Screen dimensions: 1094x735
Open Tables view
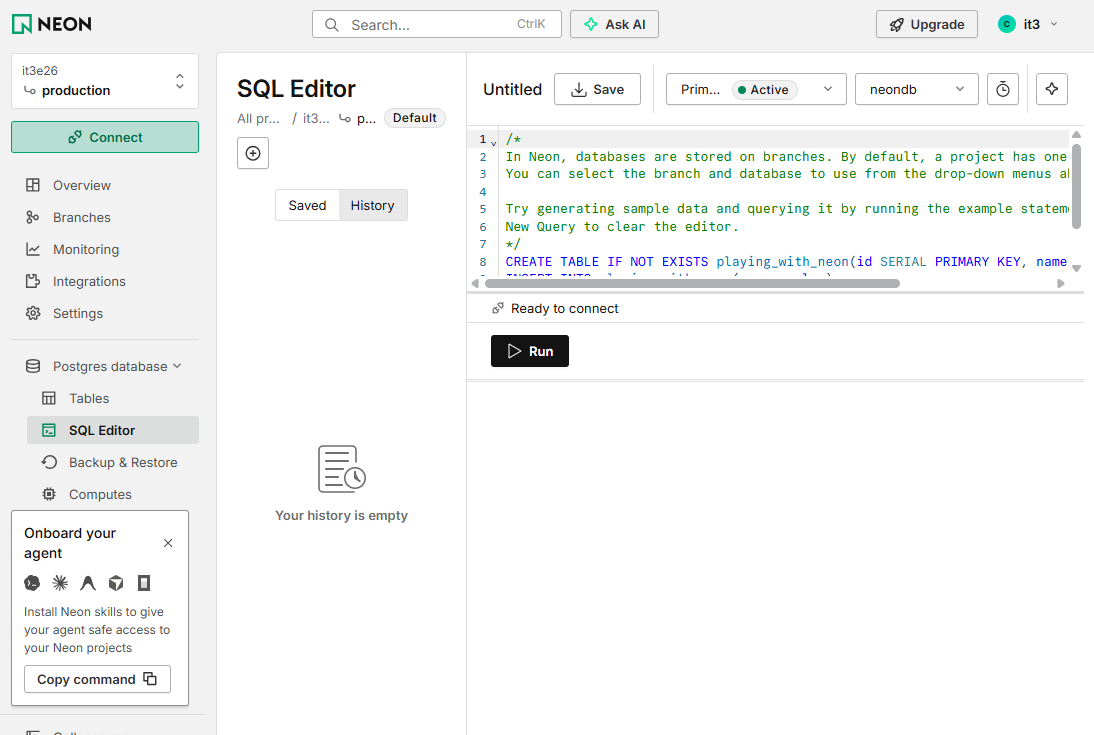pyautogui.click(x=89, y=399)
